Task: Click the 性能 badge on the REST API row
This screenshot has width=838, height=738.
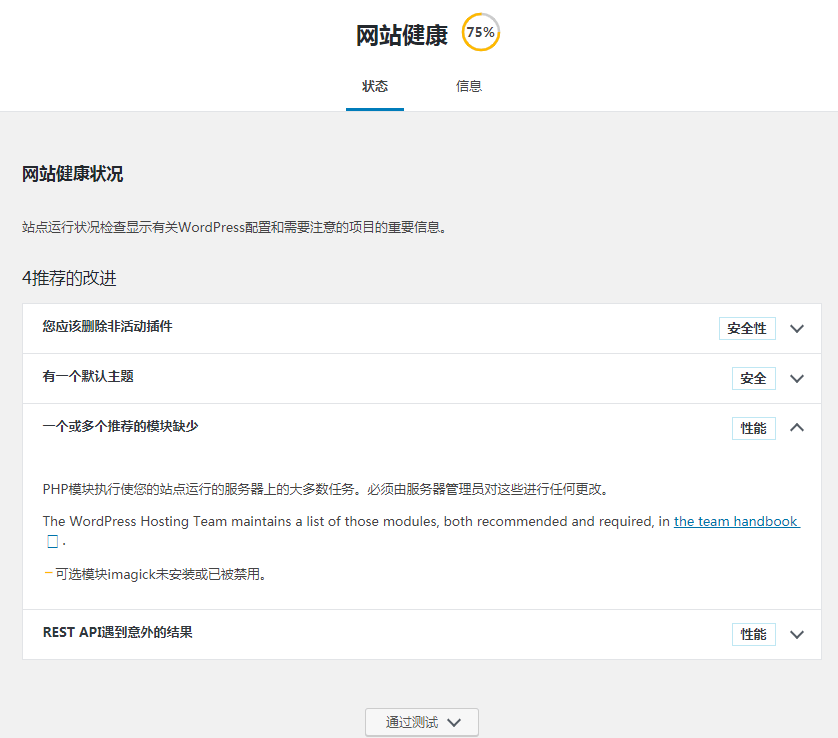Action: pyautogui.click(x=753, y=634)
